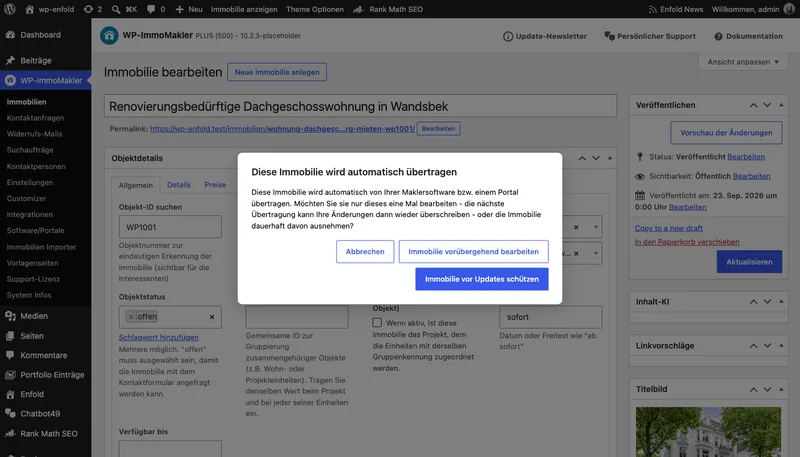800x457 pixels.
Task: Edit the Status via Bearbeiten link
Action: click(746, 157)
